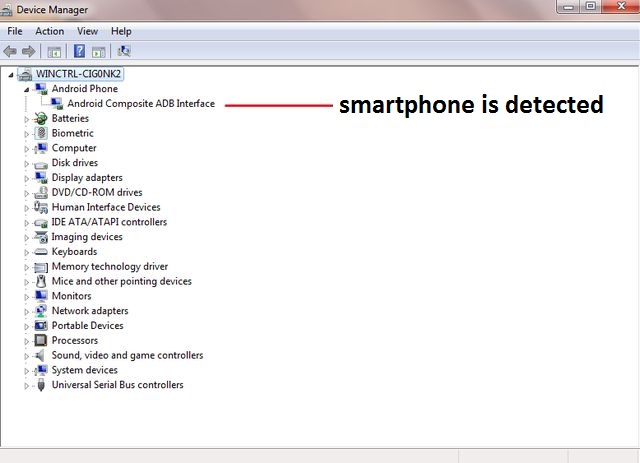Click the Show/Hide Console Tree toolbar icon
640x463 pixels.
coord(54,52)
